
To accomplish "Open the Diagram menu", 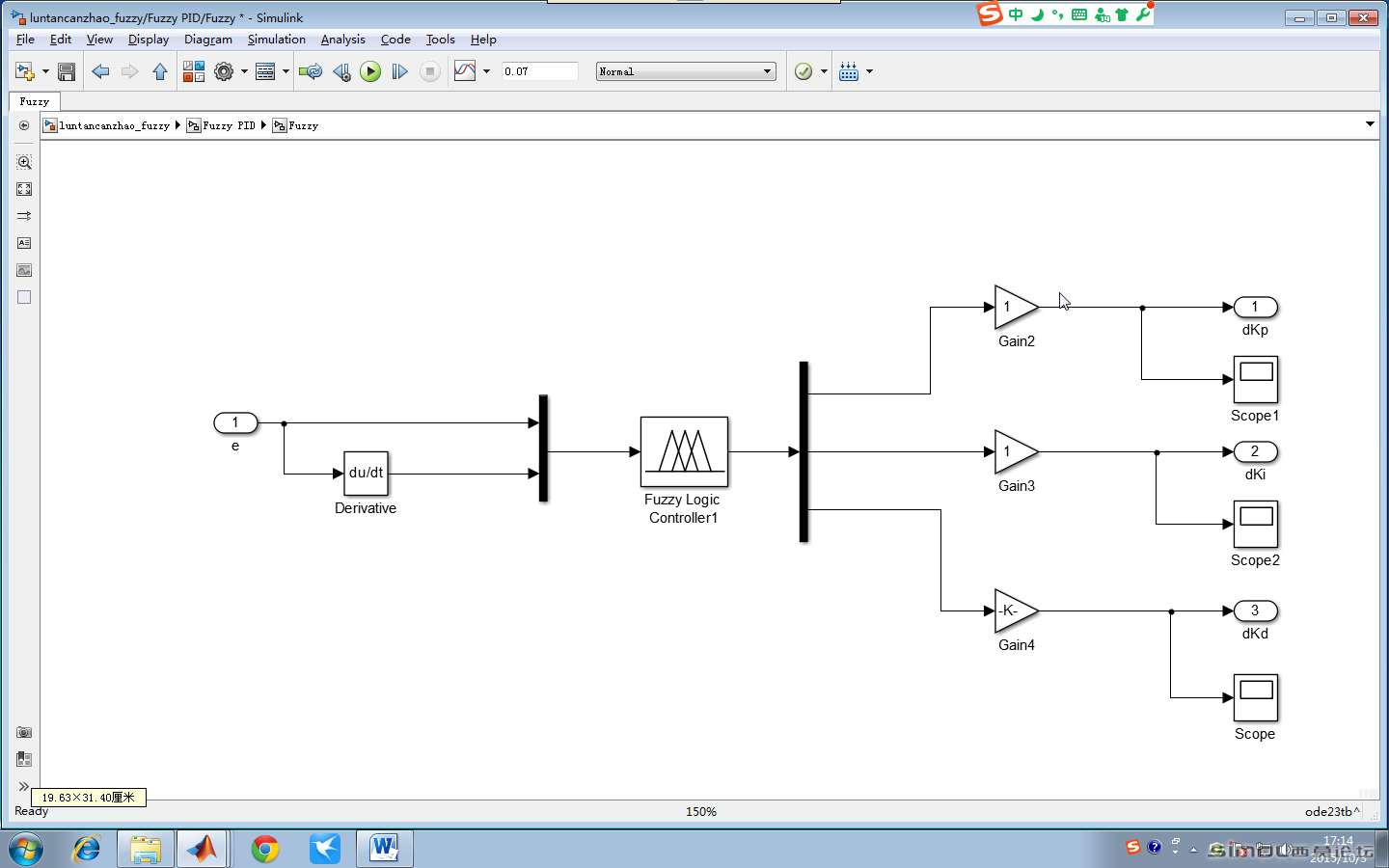I will 208,40.
